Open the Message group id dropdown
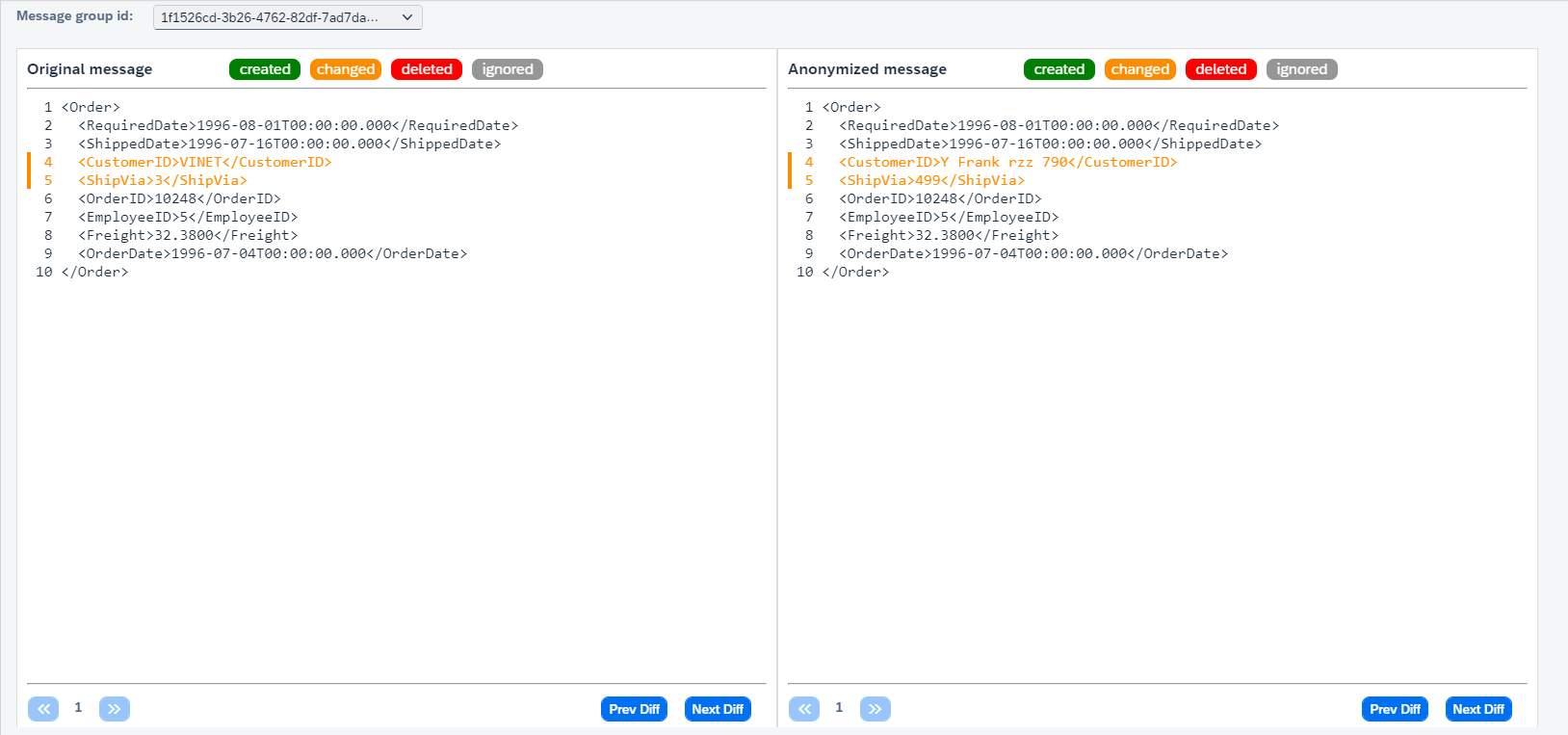 (287, 17)
